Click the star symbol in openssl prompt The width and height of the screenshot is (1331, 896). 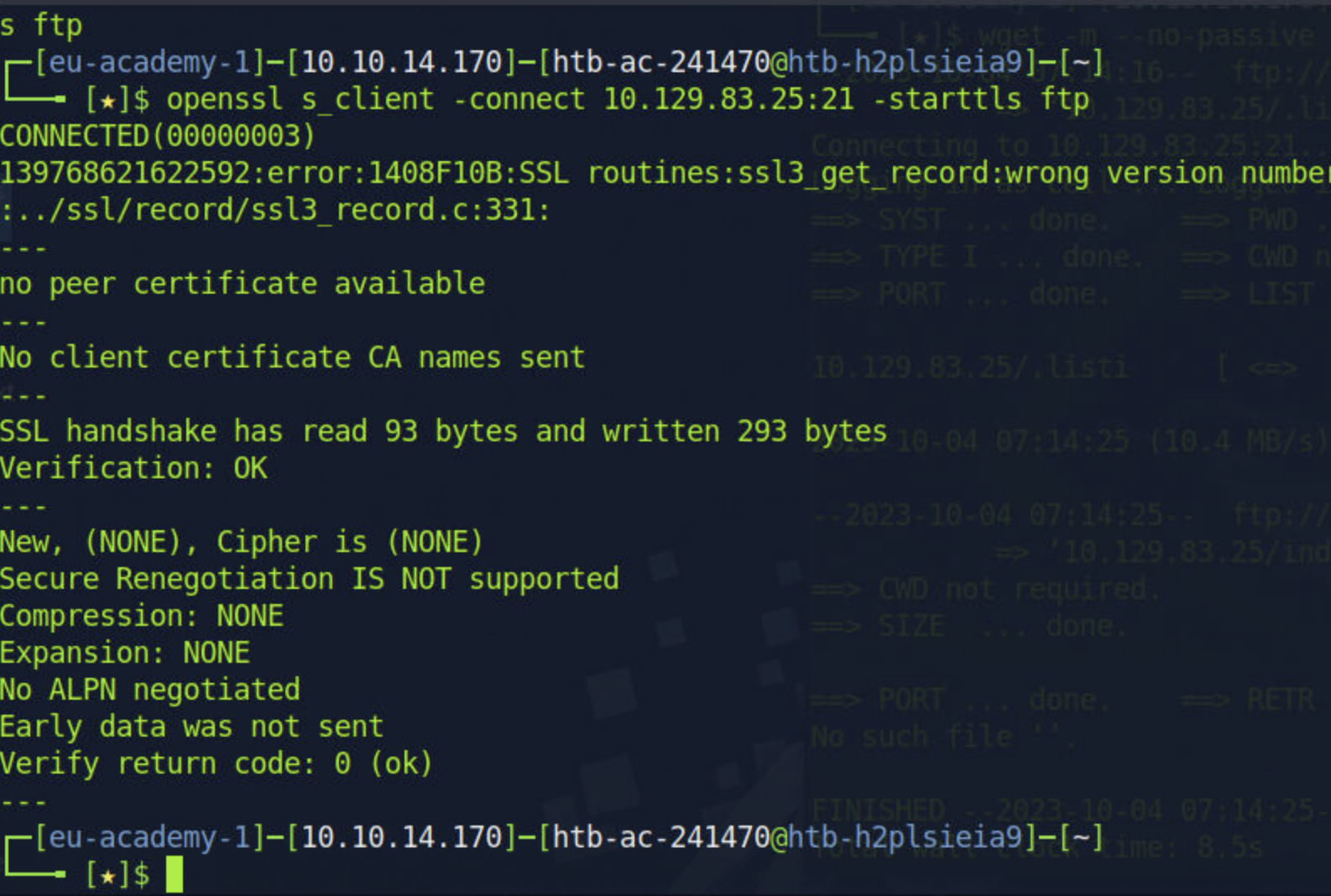coord(108,101)
